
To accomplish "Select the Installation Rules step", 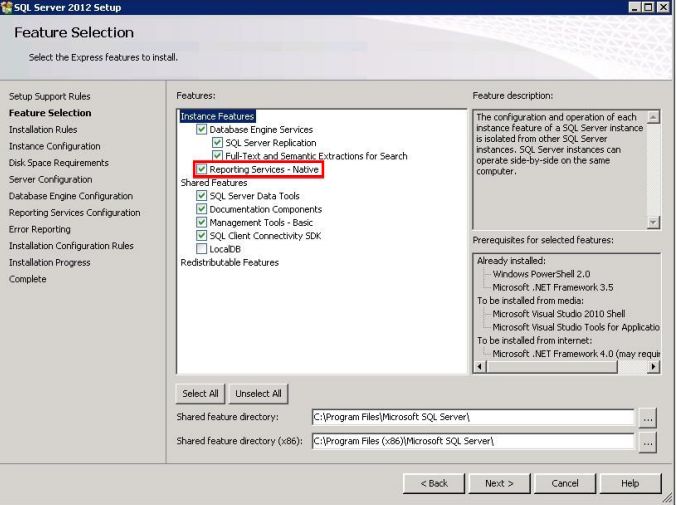I will tap(43, 129).
